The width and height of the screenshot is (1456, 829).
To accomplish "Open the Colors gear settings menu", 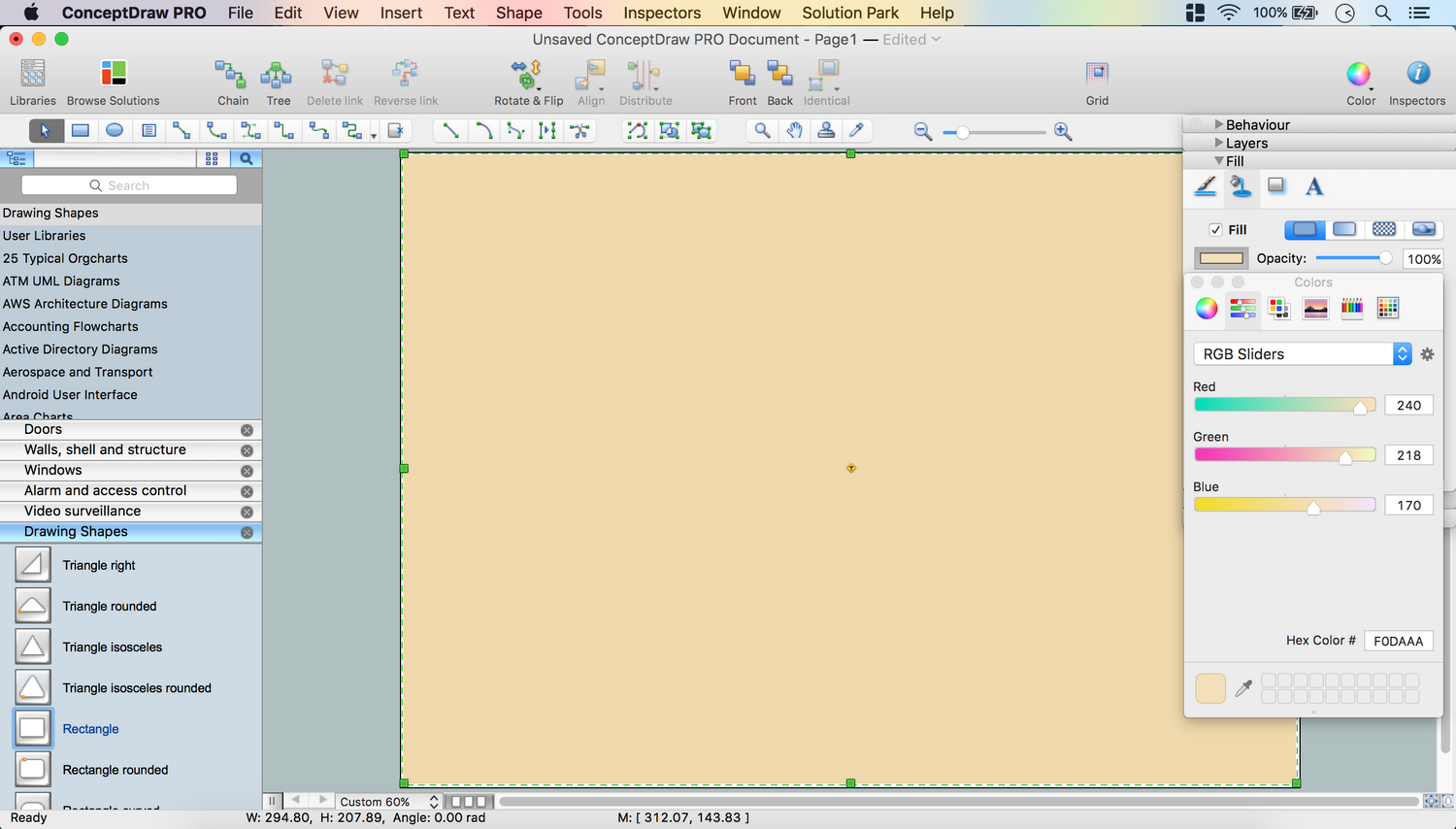I will pyautogui.click(x=1427, y=354).
